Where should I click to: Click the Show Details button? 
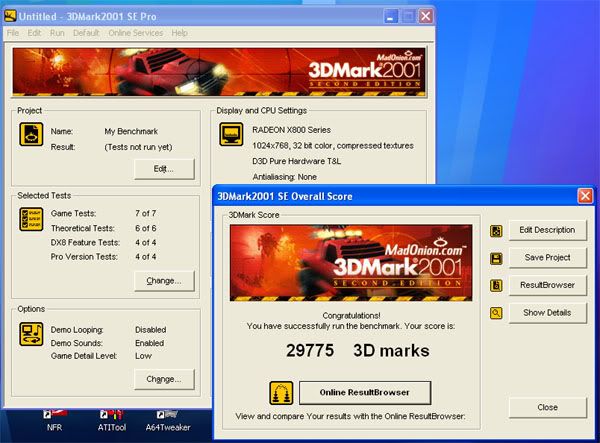[x=548, y=313]
